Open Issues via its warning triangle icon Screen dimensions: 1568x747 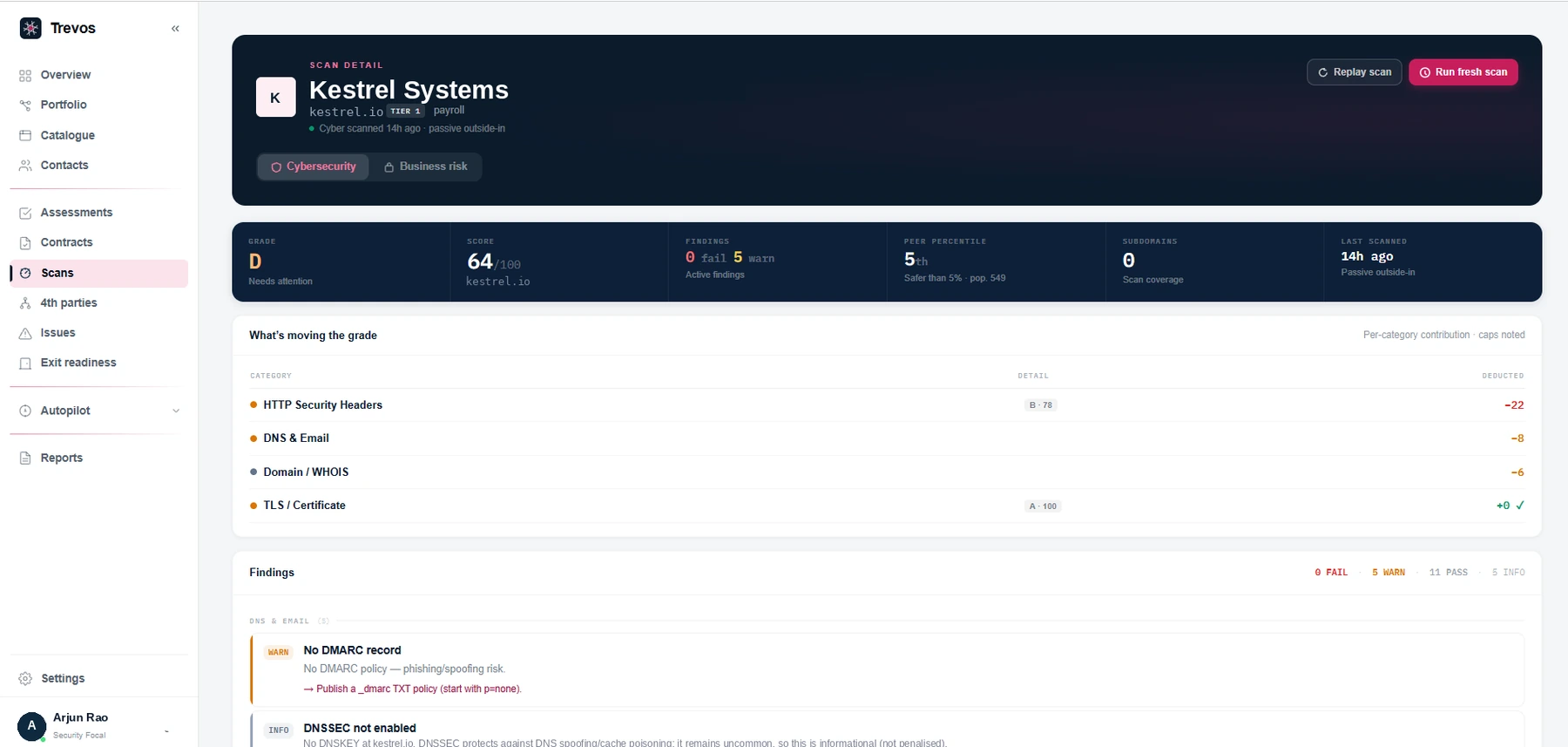[25, 334]
